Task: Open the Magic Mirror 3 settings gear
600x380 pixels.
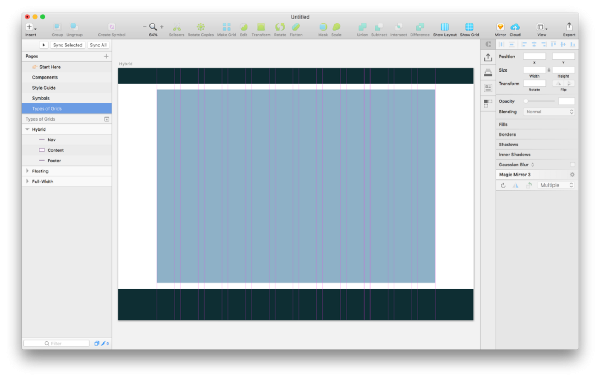Action: pyautogui.click(x=572, y=175)
